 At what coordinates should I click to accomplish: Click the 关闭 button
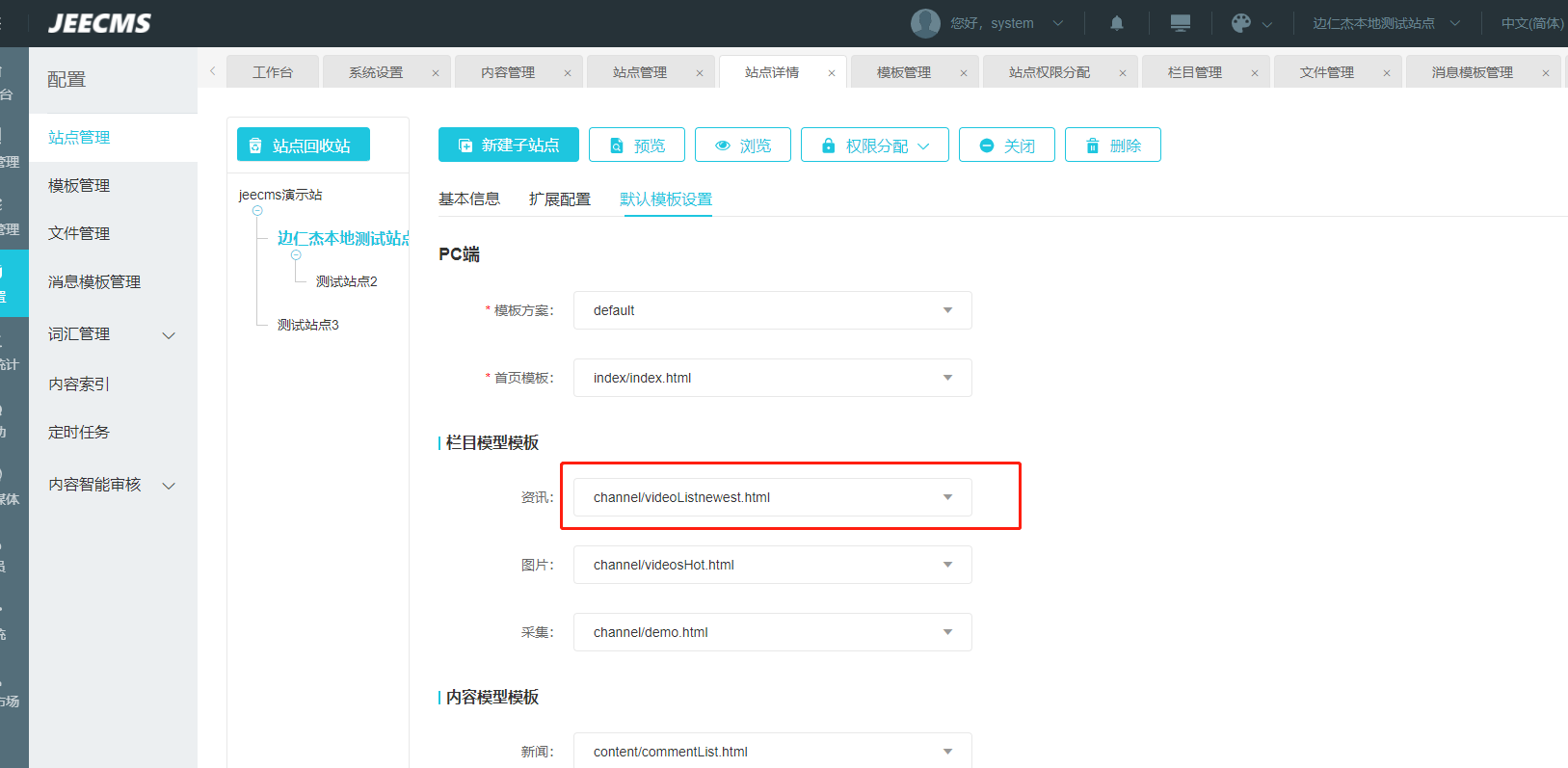pyautogui.click(x=1007, y=145)
